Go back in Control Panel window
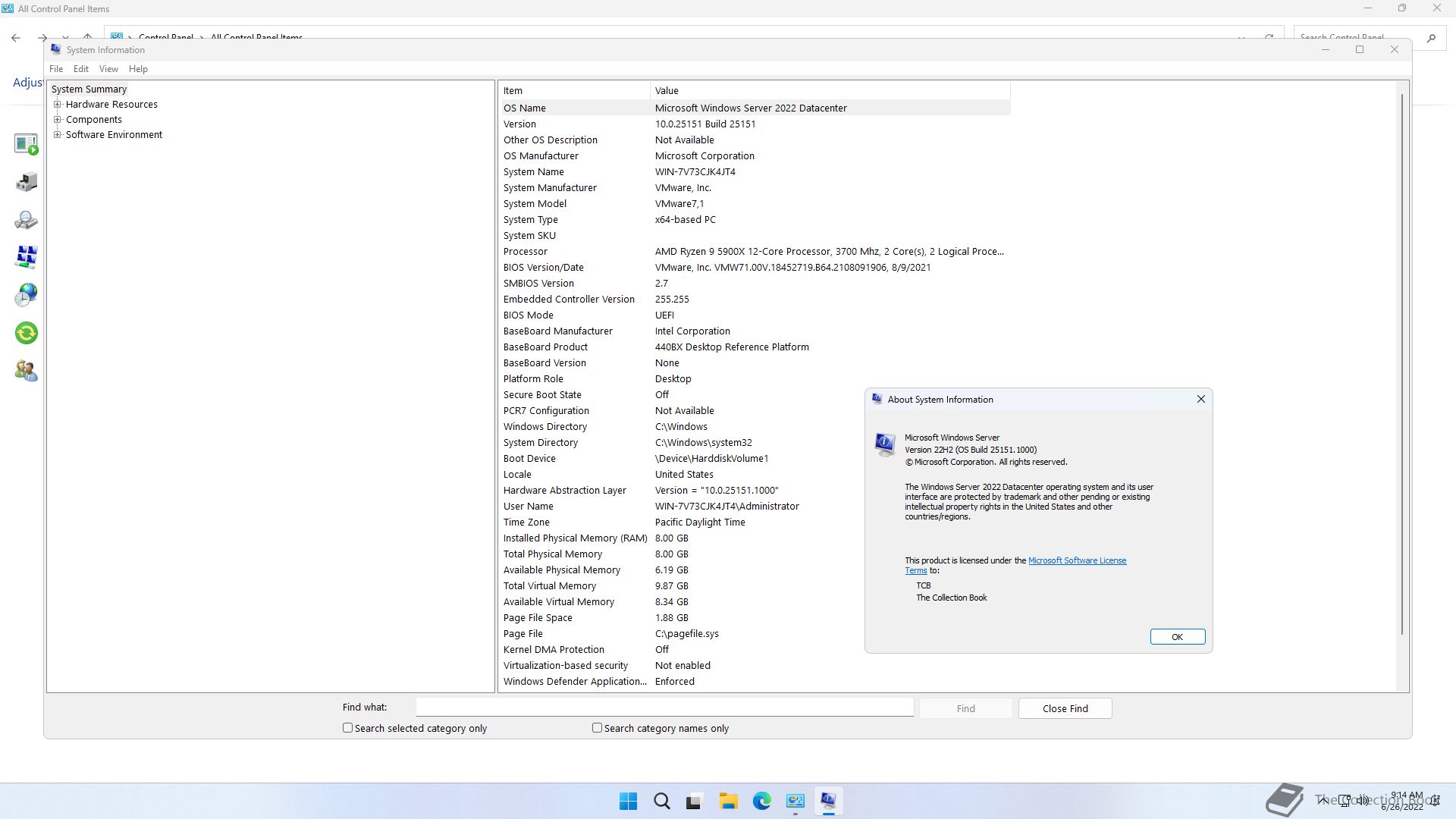The image size is (1456, 819). pos(16,37)
